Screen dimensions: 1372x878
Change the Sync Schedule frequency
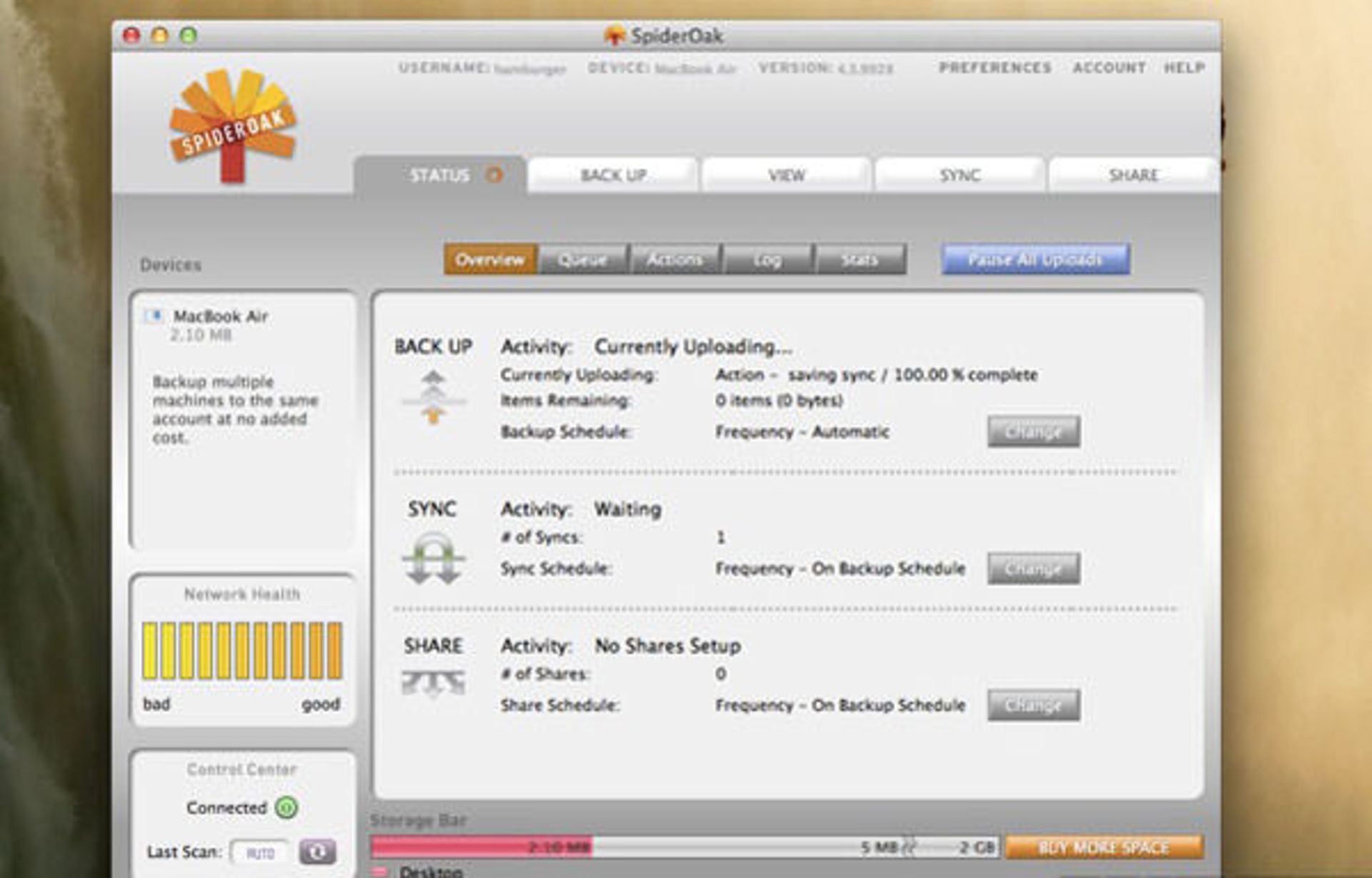[1033, 569]
